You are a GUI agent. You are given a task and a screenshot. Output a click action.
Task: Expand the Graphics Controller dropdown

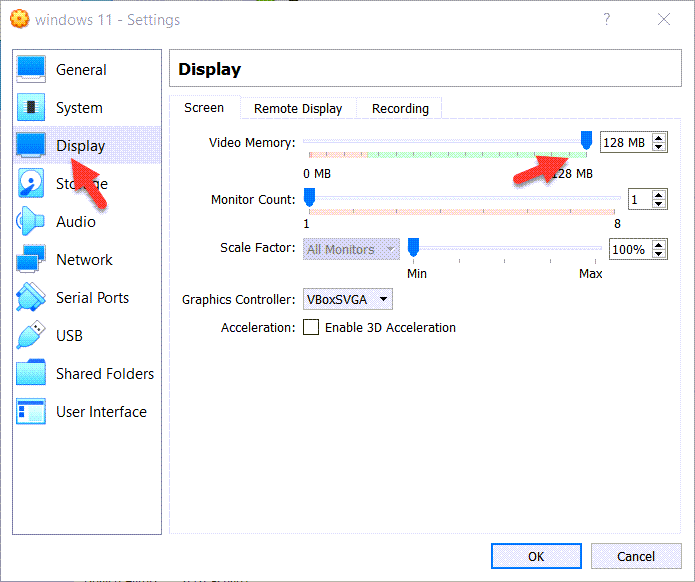coord(347,299)
